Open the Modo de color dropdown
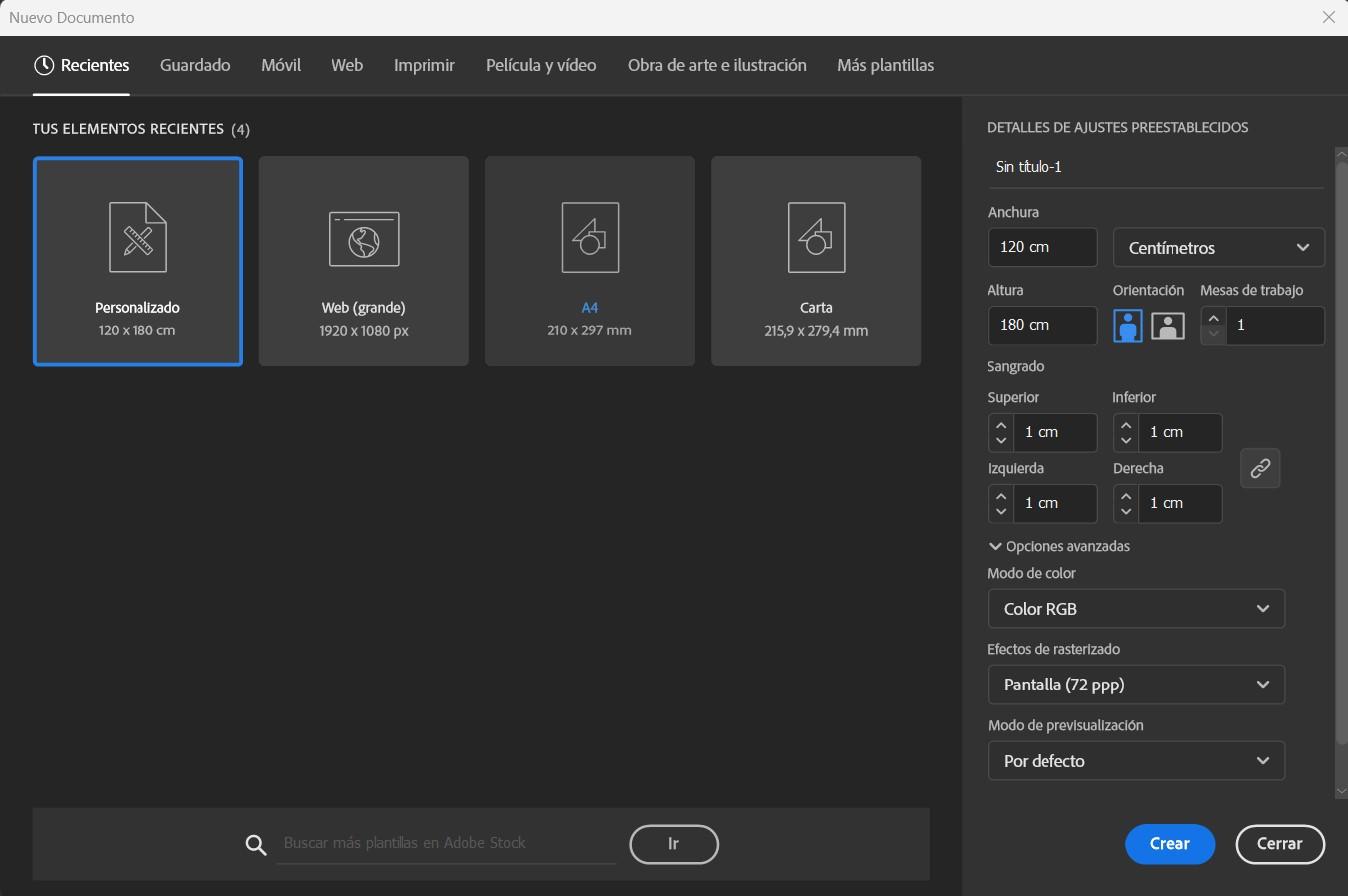Image resolution: width=1348 pixels, height=896 pixels. click(x=1136, y=608)
